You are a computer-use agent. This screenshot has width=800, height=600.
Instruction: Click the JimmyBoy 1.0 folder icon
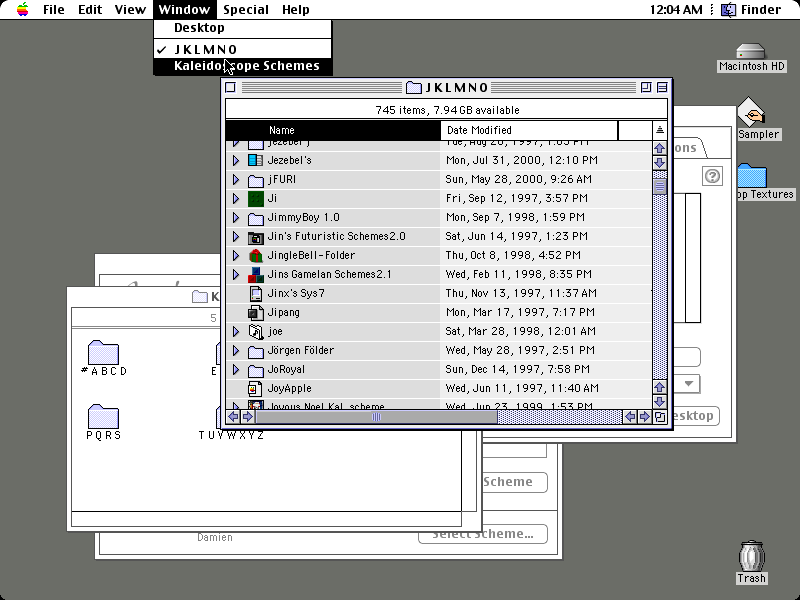(255, 218)
